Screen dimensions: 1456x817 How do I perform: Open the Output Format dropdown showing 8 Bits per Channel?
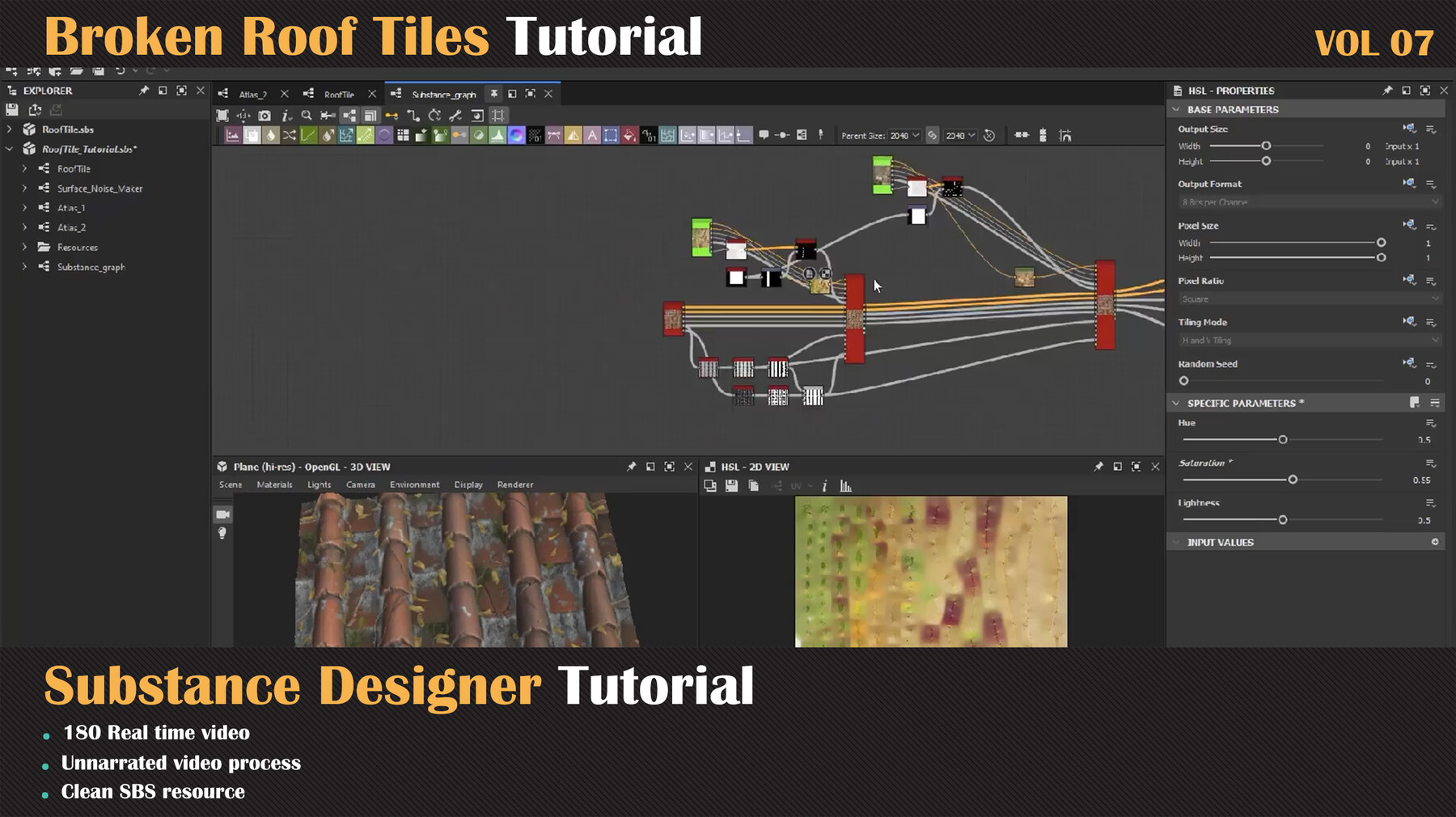coord(1307,201)
